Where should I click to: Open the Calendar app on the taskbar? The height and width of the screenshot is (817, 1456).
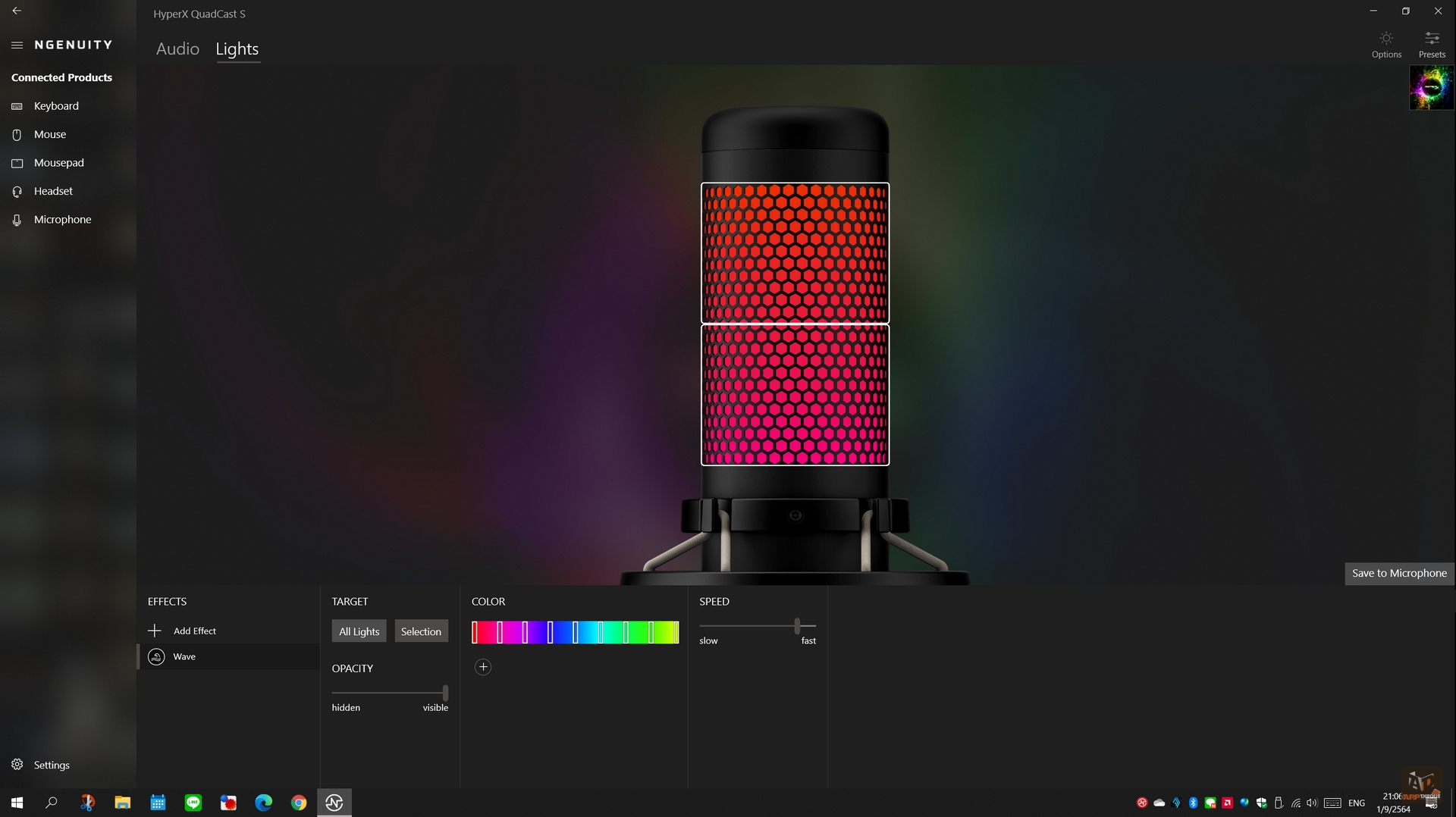[158, 803]
